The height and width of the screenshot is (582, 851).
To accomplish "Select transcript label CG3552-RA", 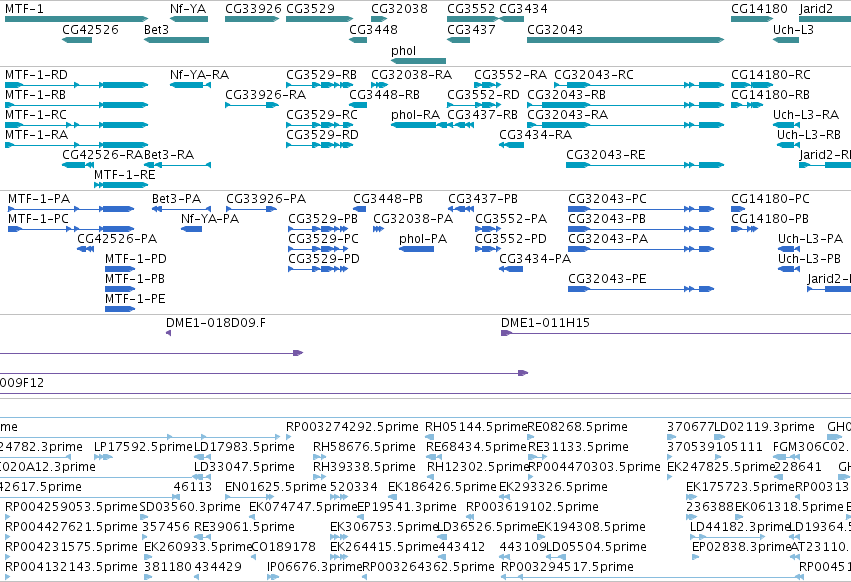I will pos(511,74).
